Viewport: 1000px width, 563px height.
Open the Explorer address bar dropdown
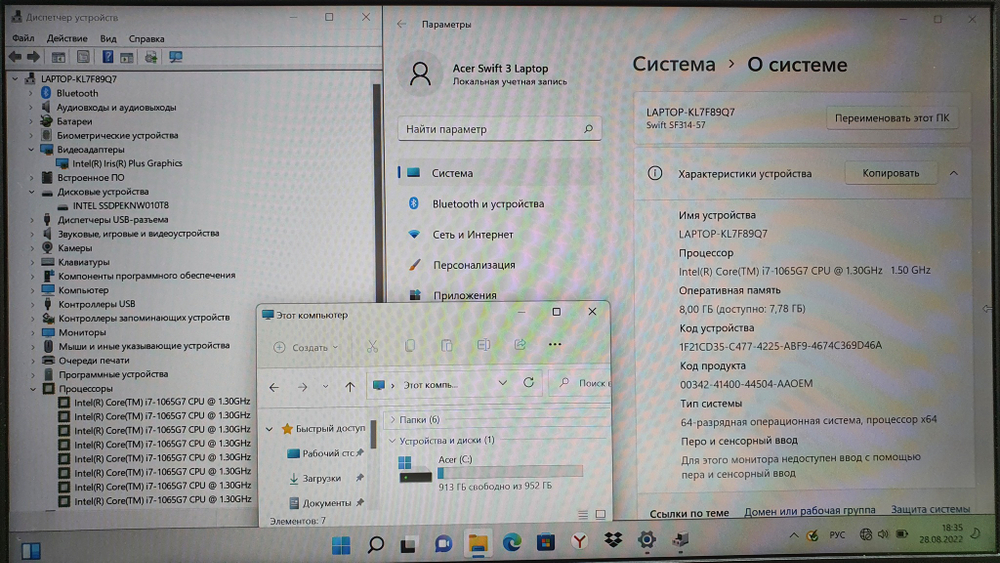click(x=503, y=383)
